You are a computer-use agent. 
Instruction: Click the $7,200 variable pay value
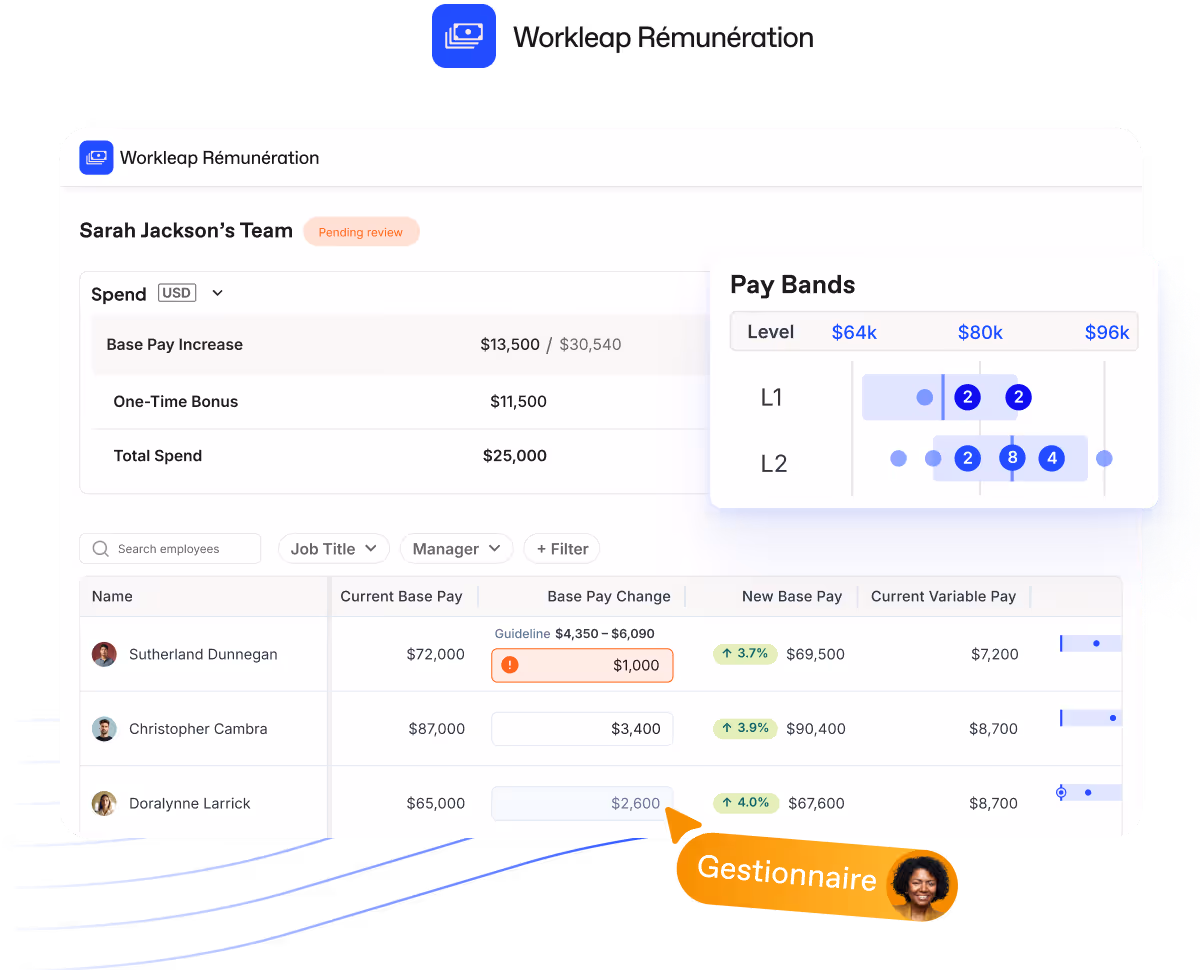coord(995,654)
